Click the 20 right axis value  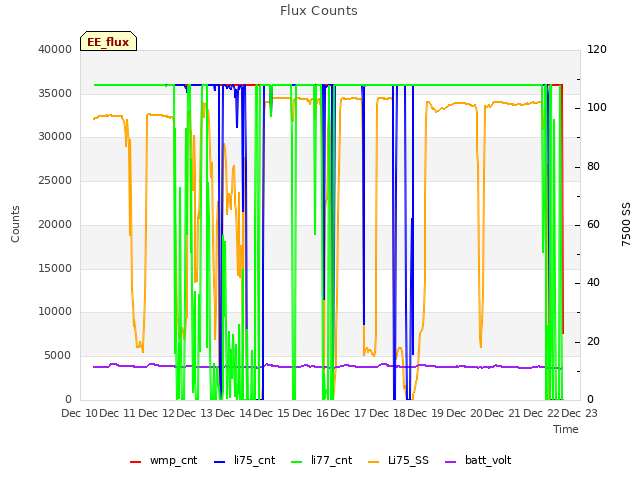click(x=593, y=341)
